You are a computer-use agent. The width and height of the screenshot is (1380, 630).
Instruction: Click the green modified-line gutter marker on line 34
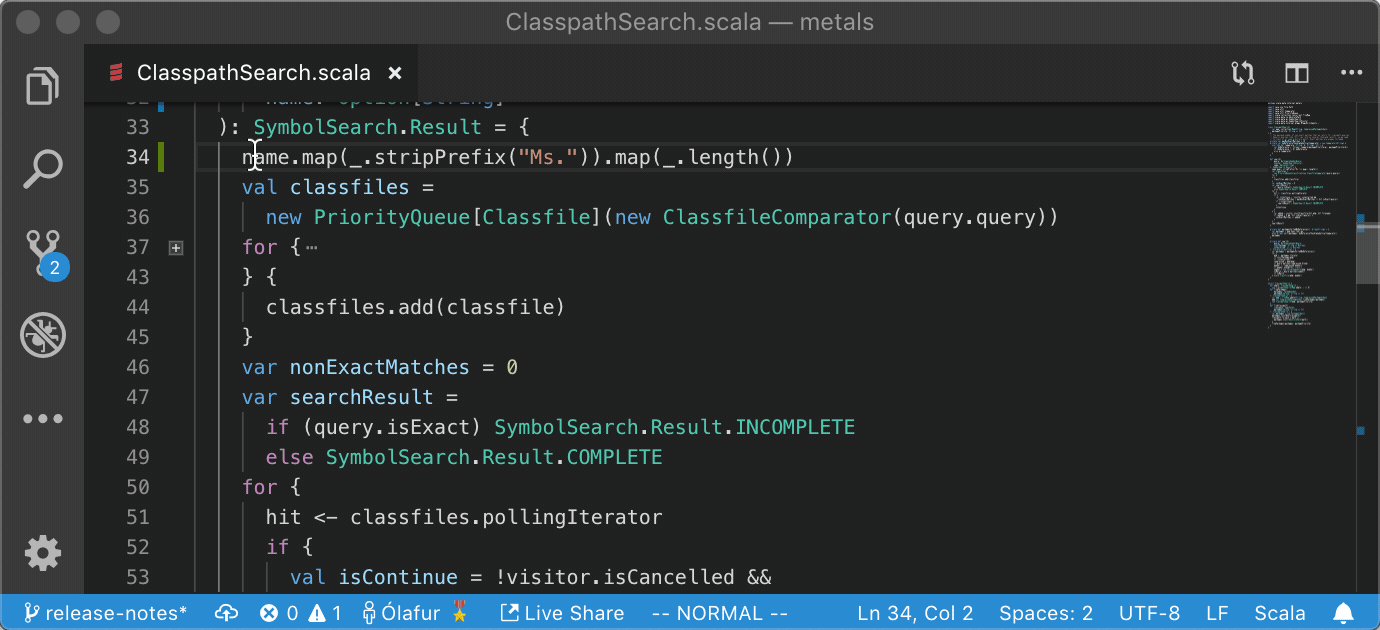tap(161, 157)
